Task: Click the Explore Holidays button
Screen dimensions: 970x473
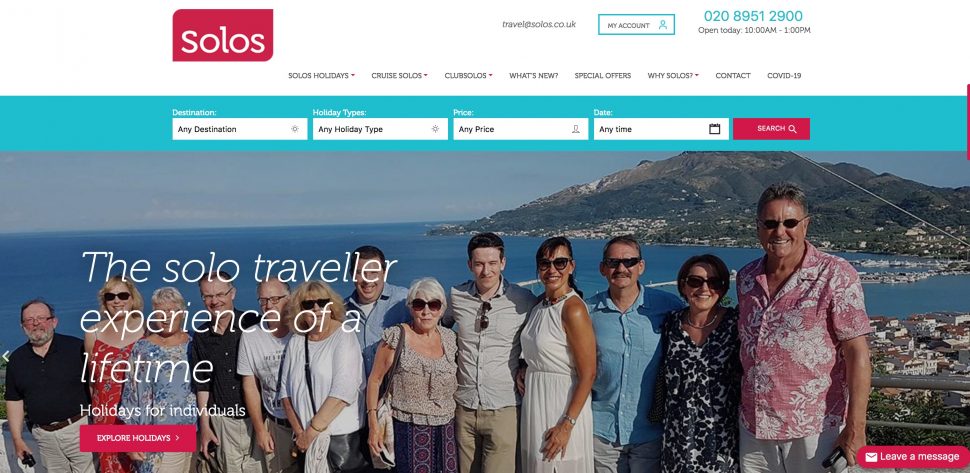Action: 138,438
